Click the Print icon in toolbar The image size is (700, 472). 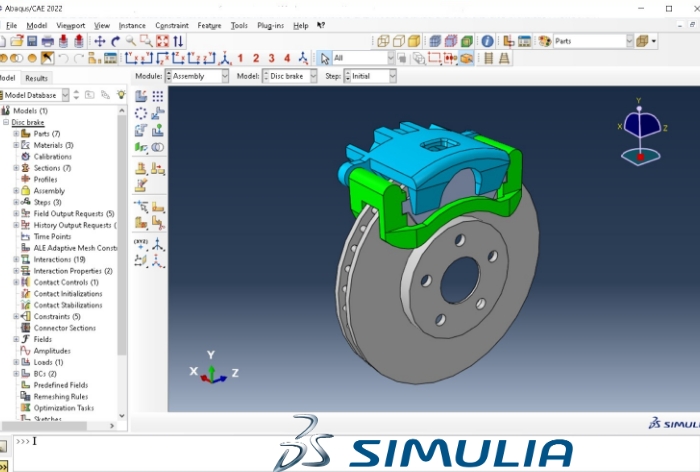click(48, 41)
